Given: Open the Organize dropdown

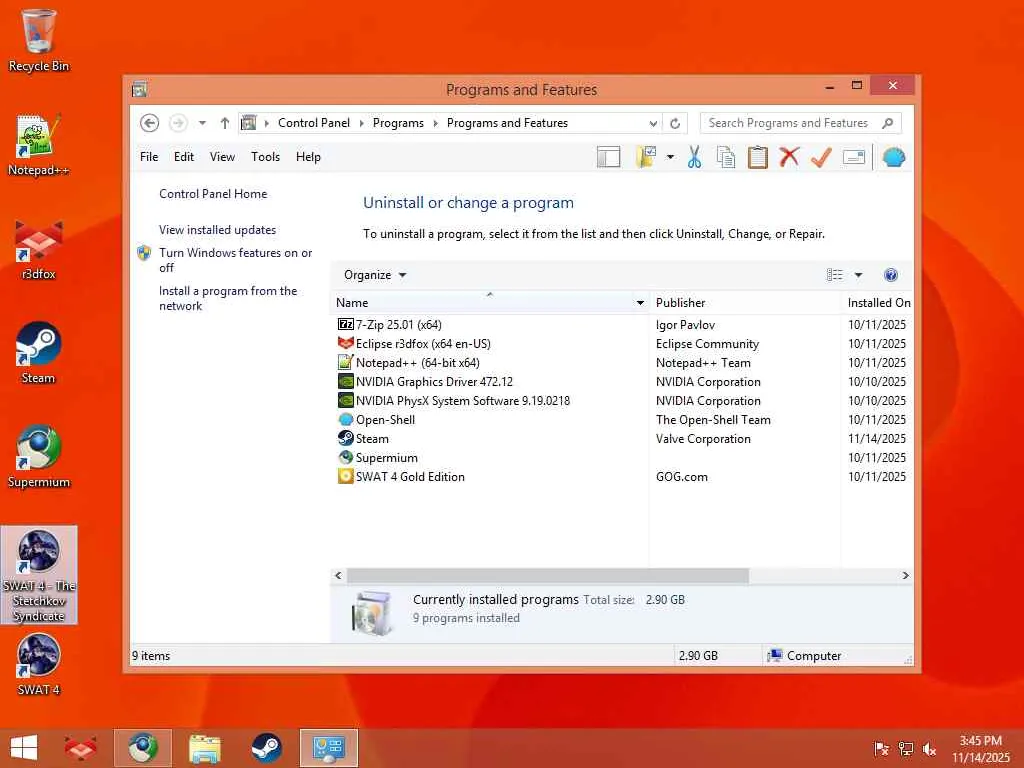Looking at the screenshot, I should point(375,275).
